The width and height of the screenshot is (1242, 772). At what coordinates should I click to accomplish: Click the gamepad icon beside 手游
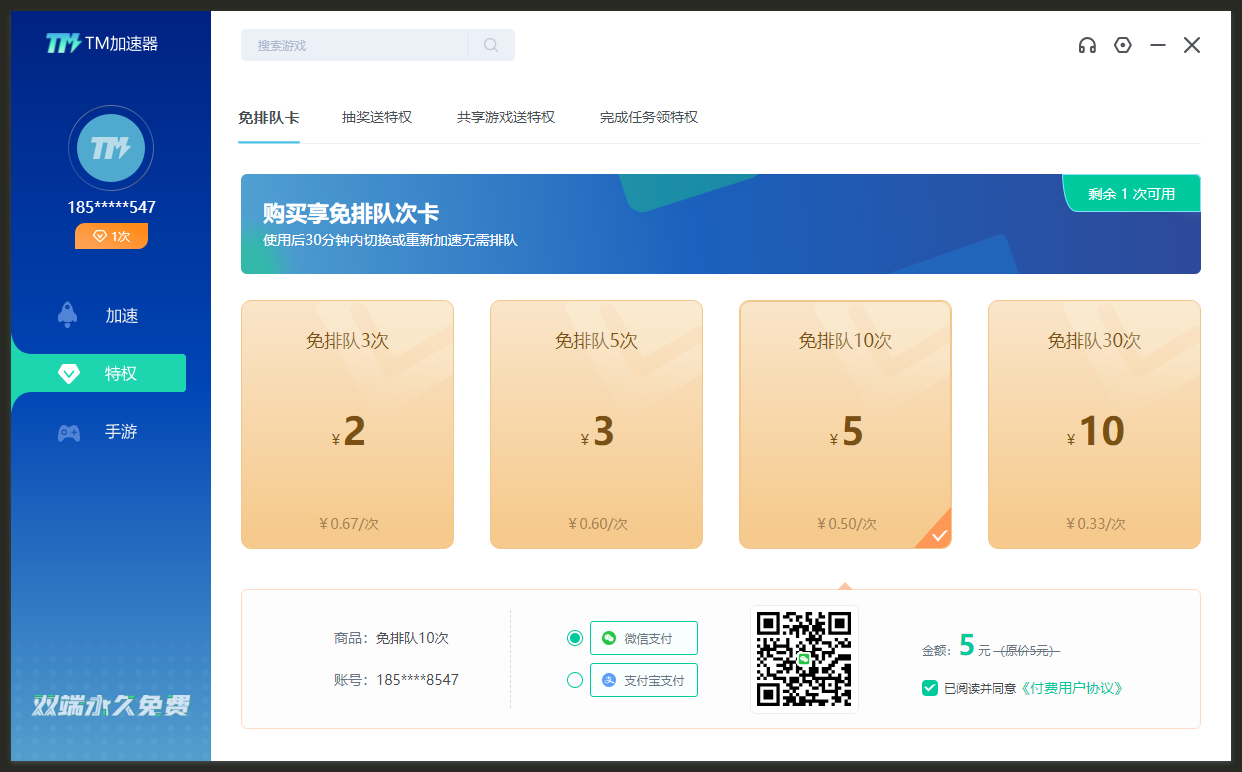tap(68, 433)
